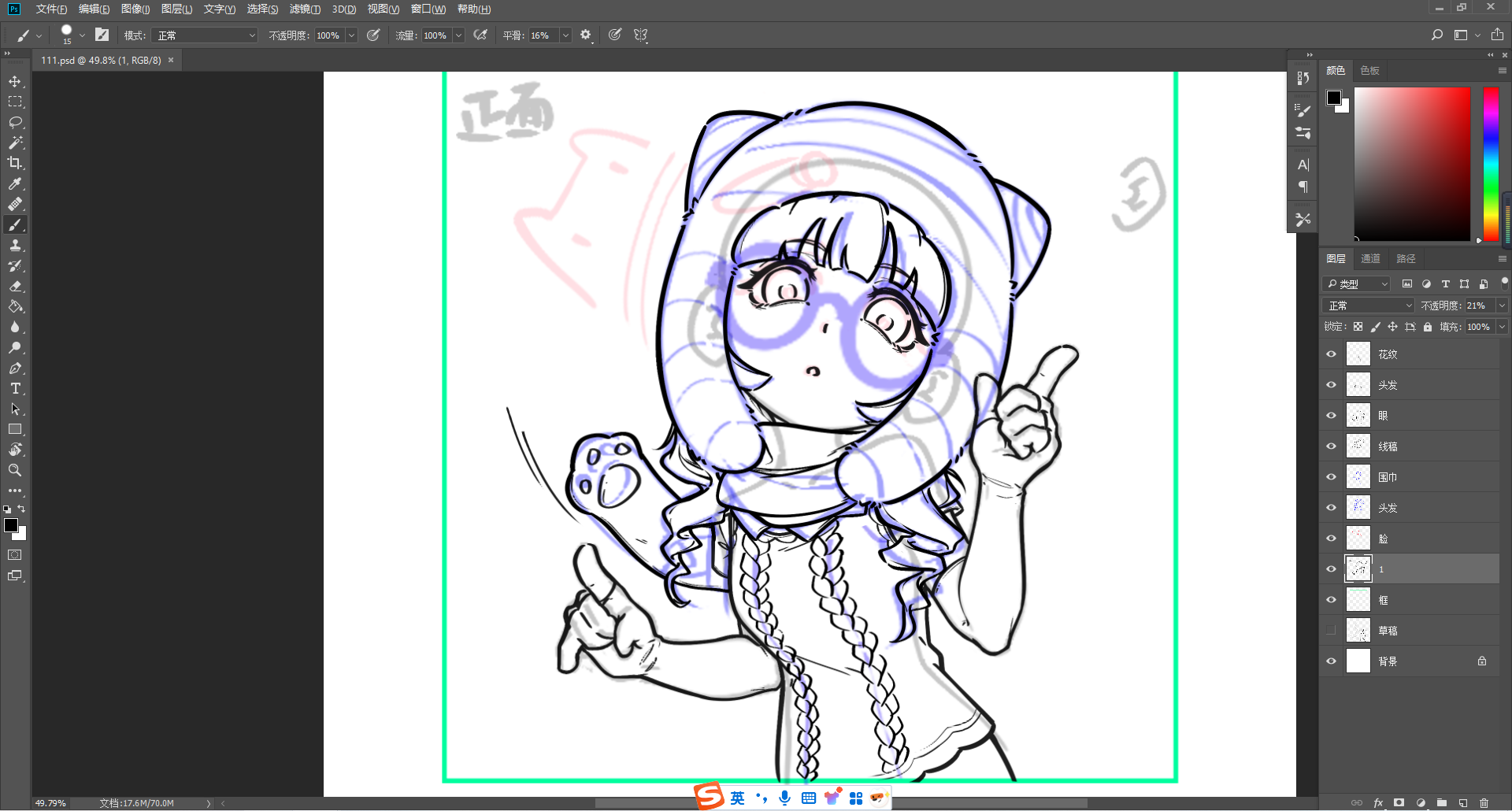Open layer style fx menu

(1378, 803)
